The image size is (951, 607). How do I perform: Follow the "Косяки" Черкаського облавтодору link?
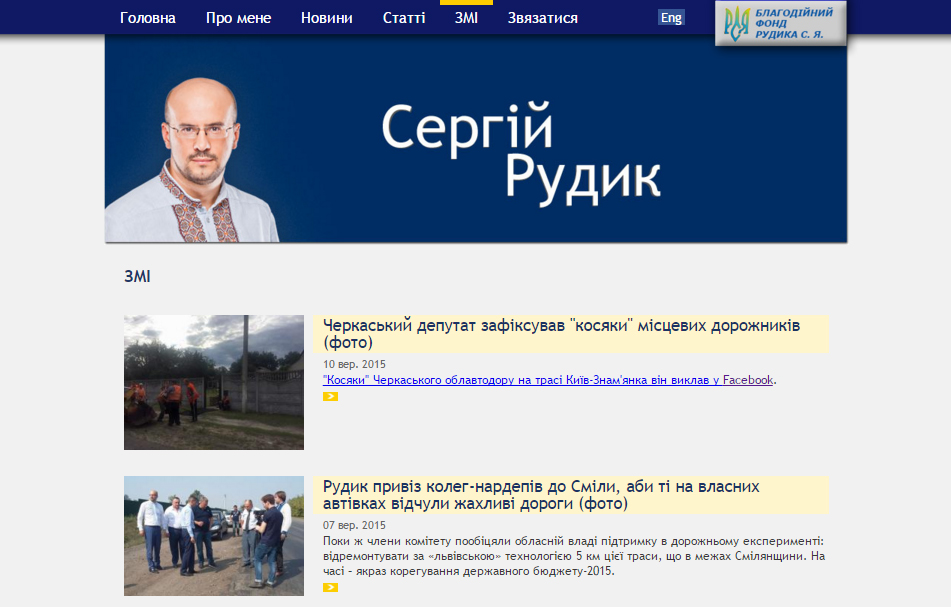(x=548, y=380)
